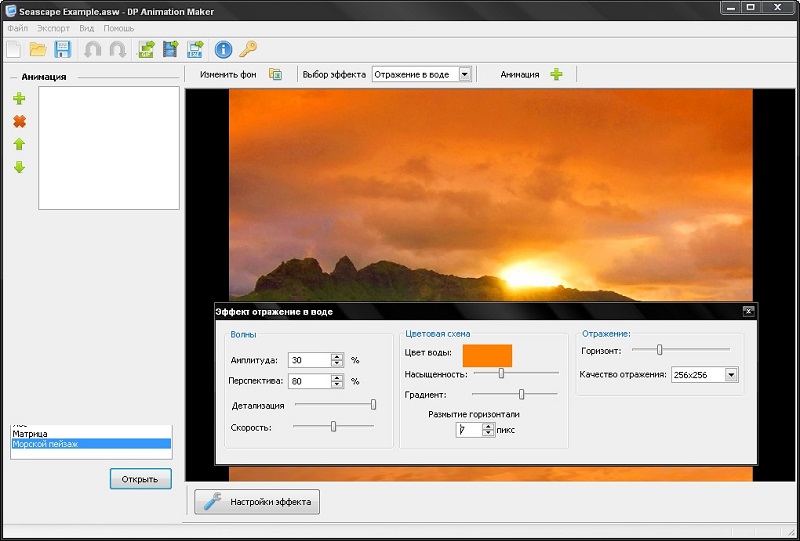Move animation down with green down arrow
800x541 pixels.
19,167
